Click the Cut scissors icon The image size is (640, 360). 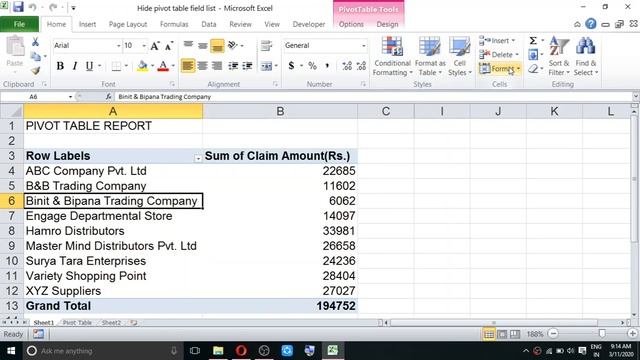click(36, 42)
